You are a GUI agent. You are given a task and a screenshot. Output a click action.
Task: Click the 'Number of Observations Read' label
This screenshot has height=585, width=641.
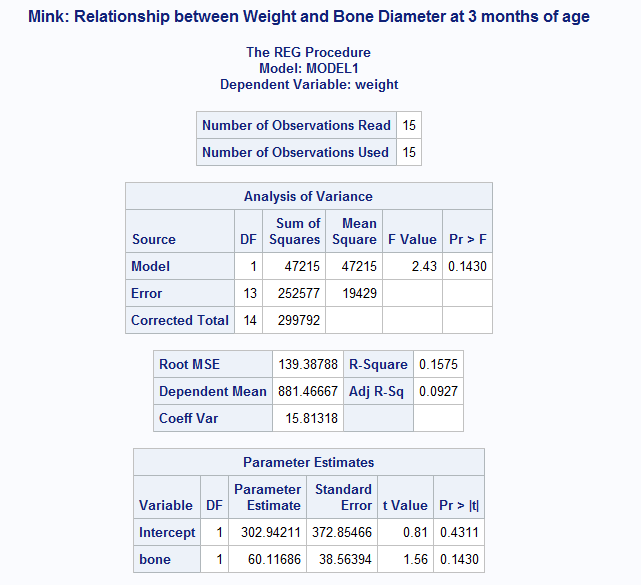click(296, 125)
